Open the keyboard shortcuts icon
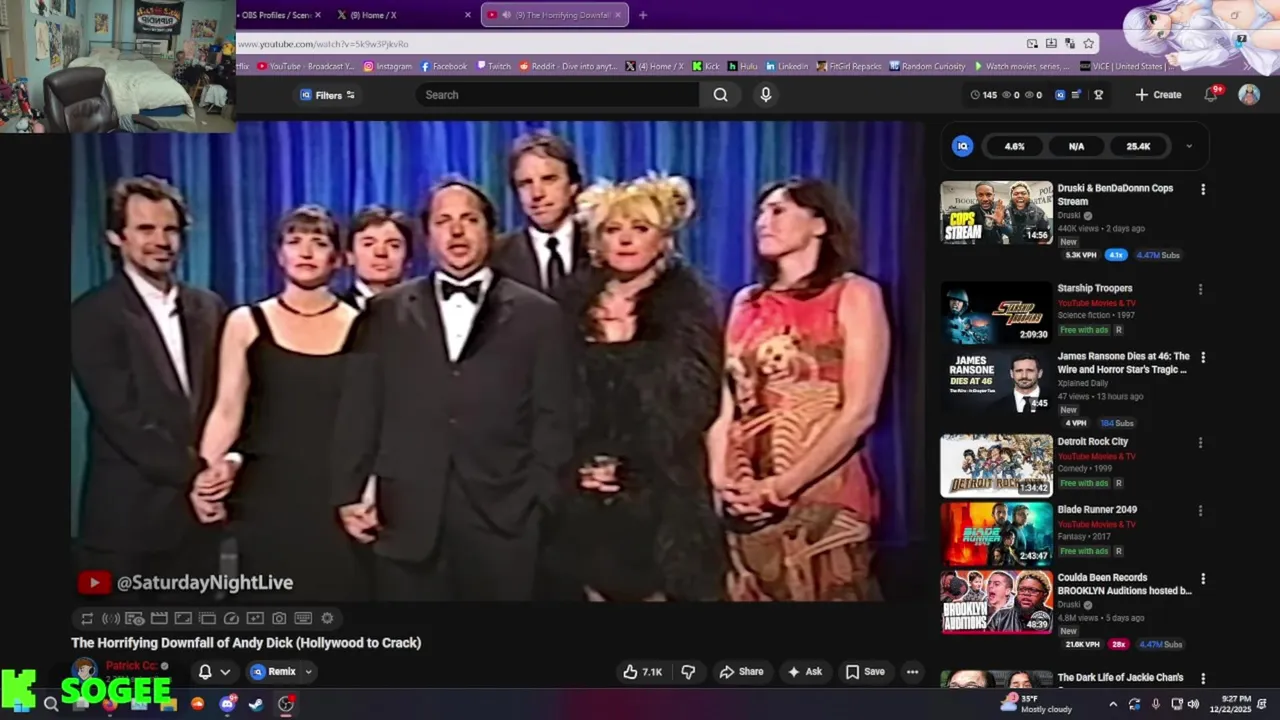 303,619
